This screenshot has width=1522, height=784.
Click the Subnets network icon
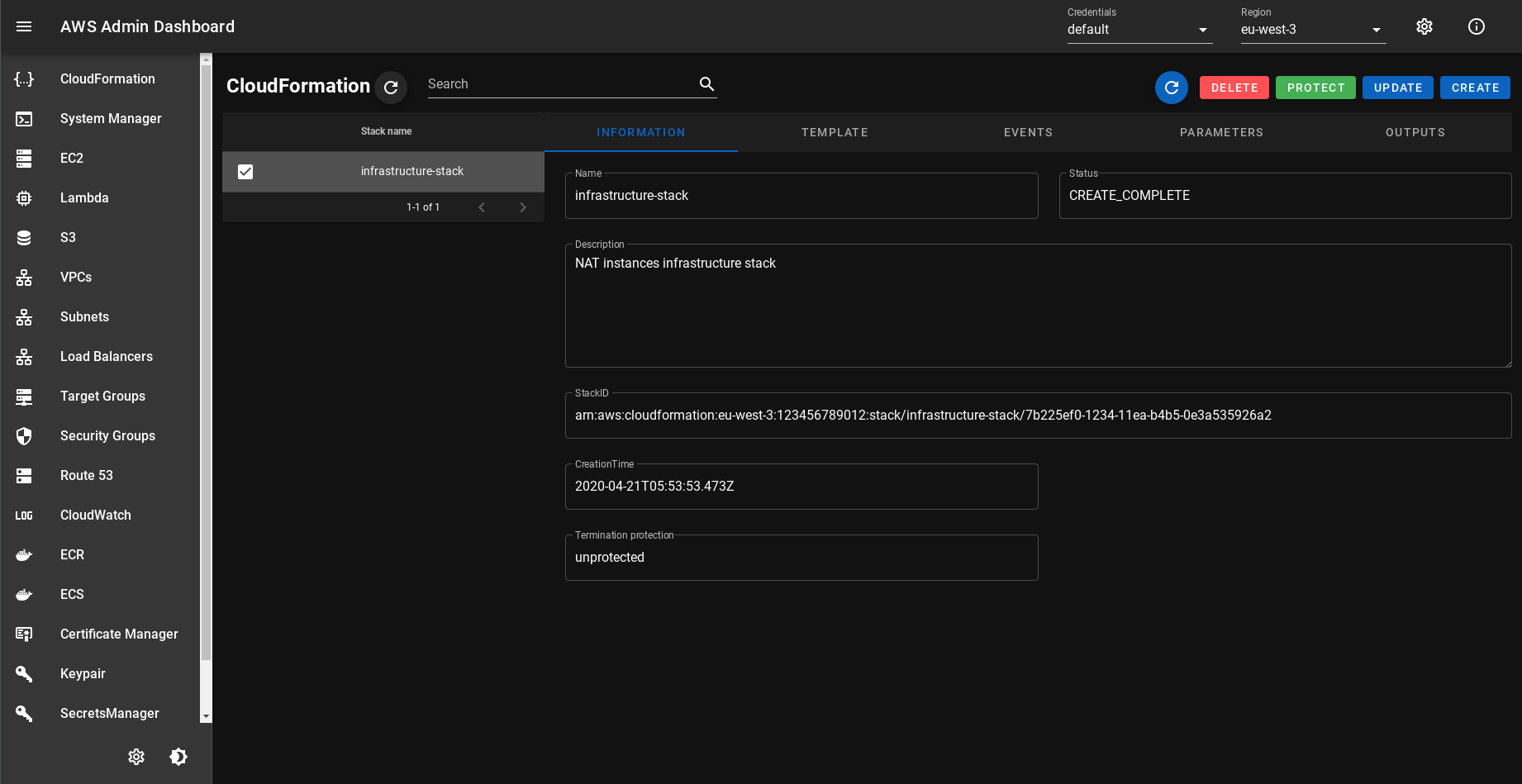point(24,317)
